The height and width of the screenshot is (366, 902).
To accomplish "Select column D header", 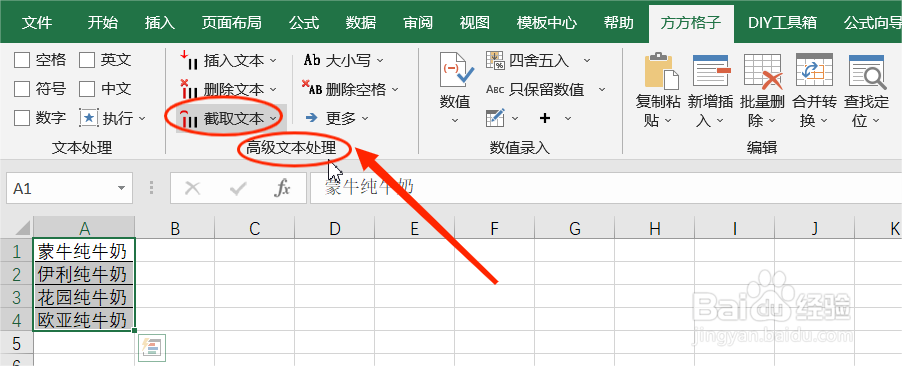I will click(x=334, y=228).
